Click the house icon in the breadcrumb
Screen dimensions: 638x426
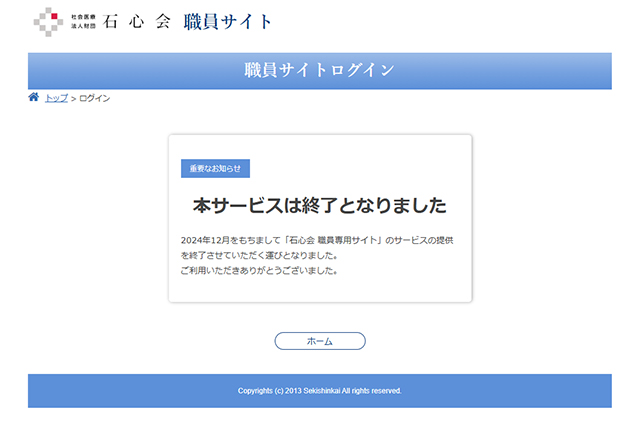click(x=34, y=98)
